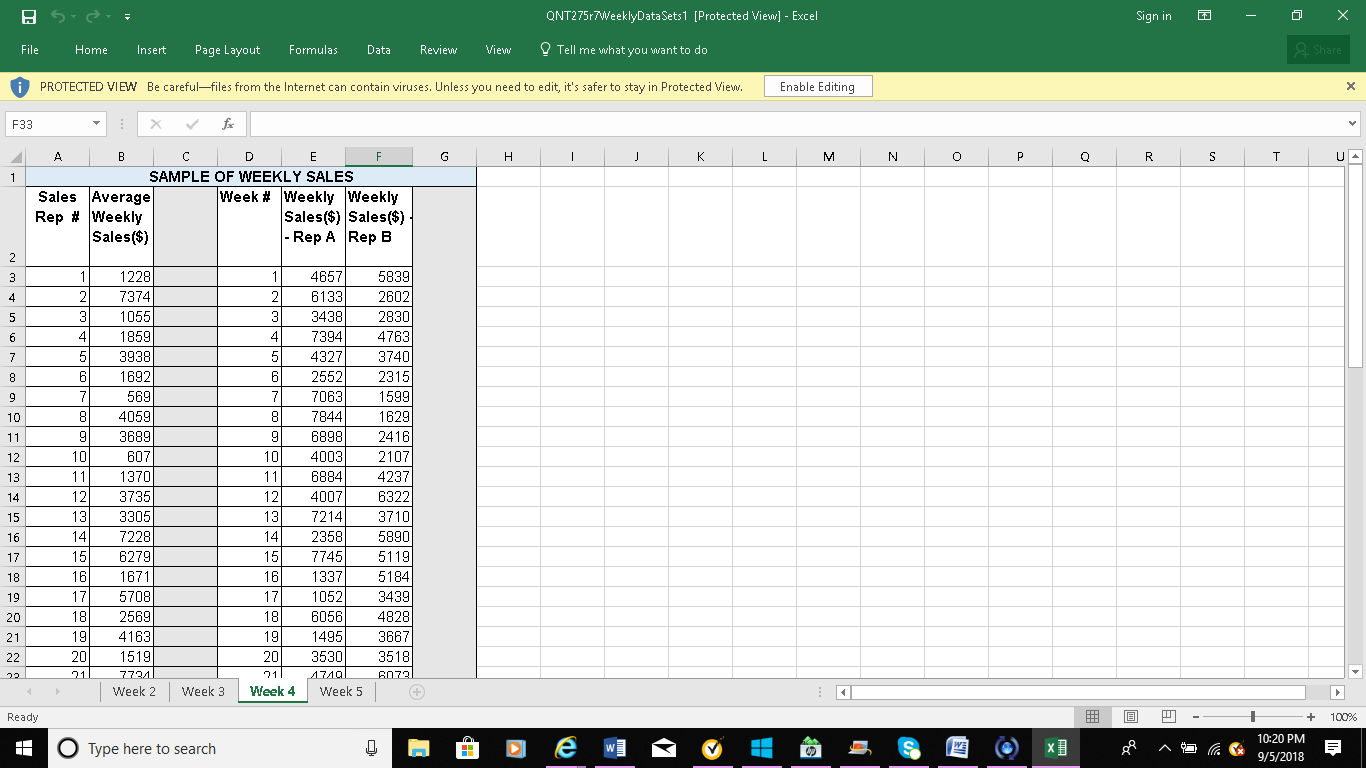Viewport: 1366px width, 768px height.
Task: Click the Save icon in Quick Access Toolbar
Action: coord(30,16)
